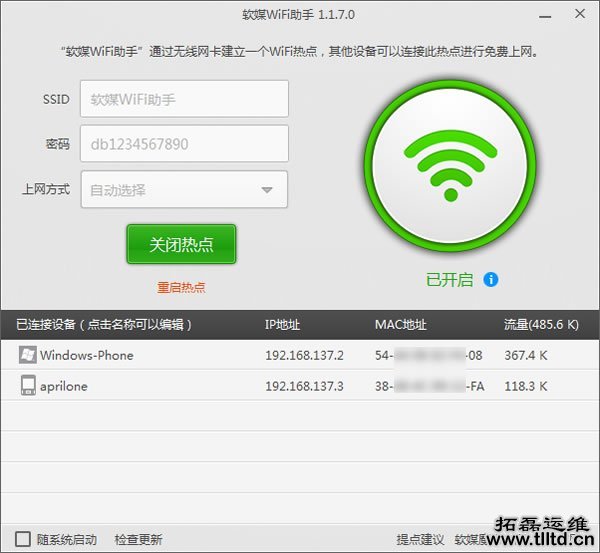This screenshot has width=600, height=553.
Task: Select the IP address 192.168.137.3
Action: coord(305,386)
